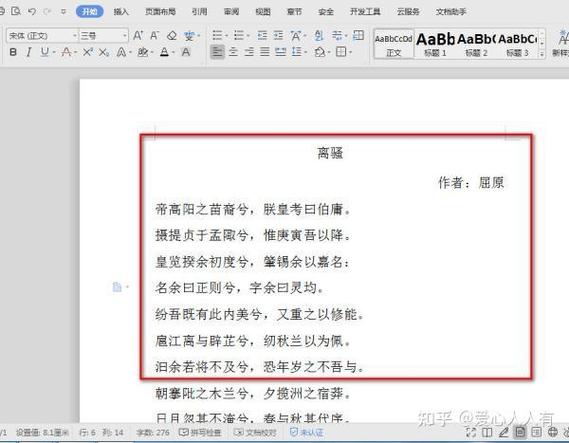Open the 开发工具 ribbon tab

tap(365, 12)
